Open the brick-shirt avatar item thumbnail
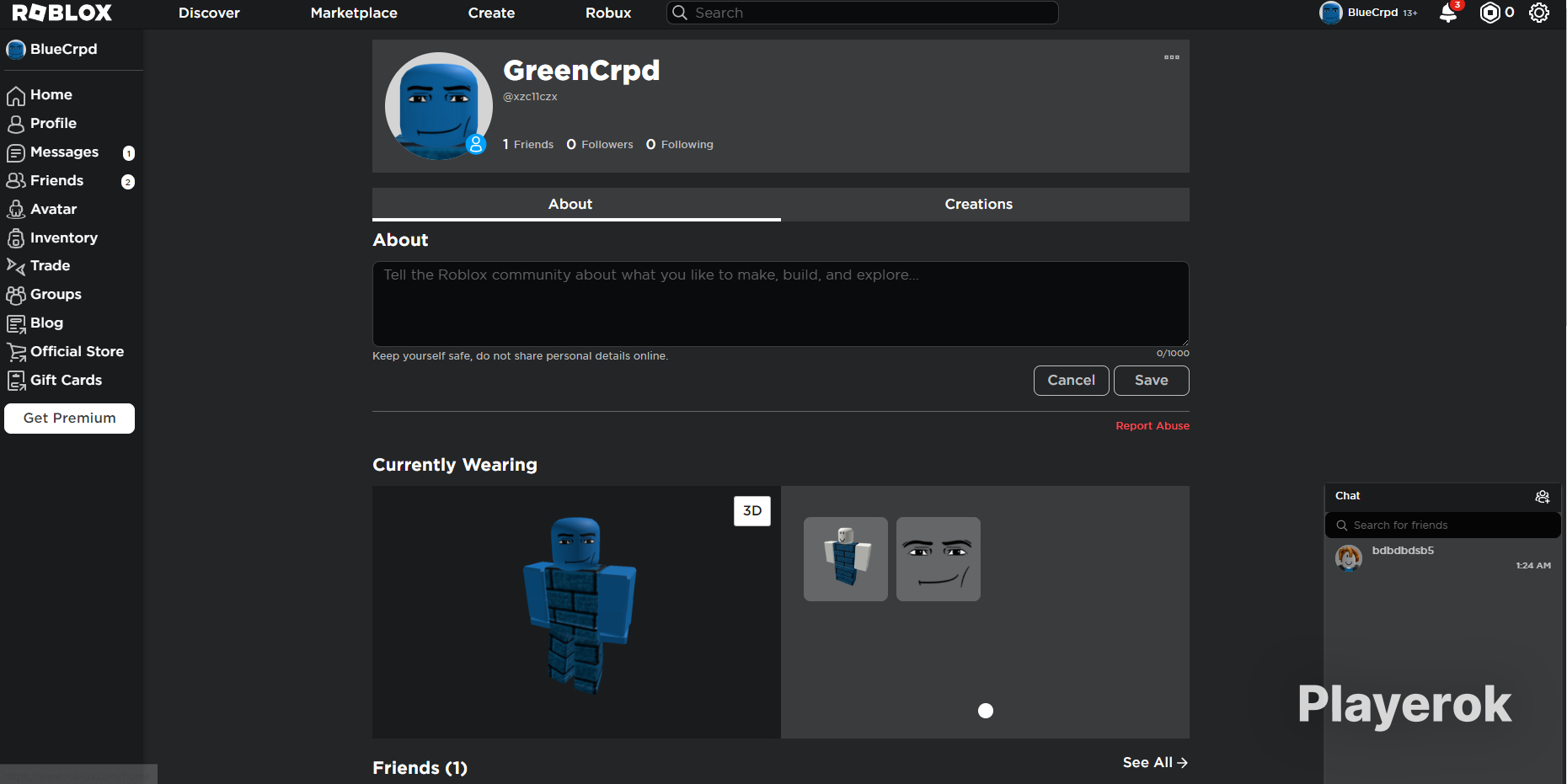 [x=846, y=559]
